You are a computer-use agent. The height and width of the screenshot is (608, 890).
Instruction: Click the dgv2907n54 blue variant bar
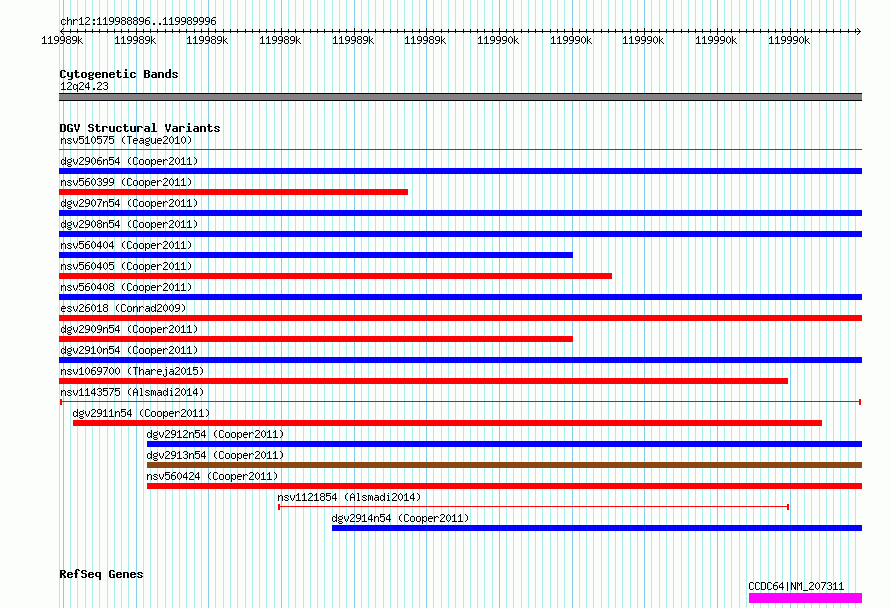coord(460,213)
